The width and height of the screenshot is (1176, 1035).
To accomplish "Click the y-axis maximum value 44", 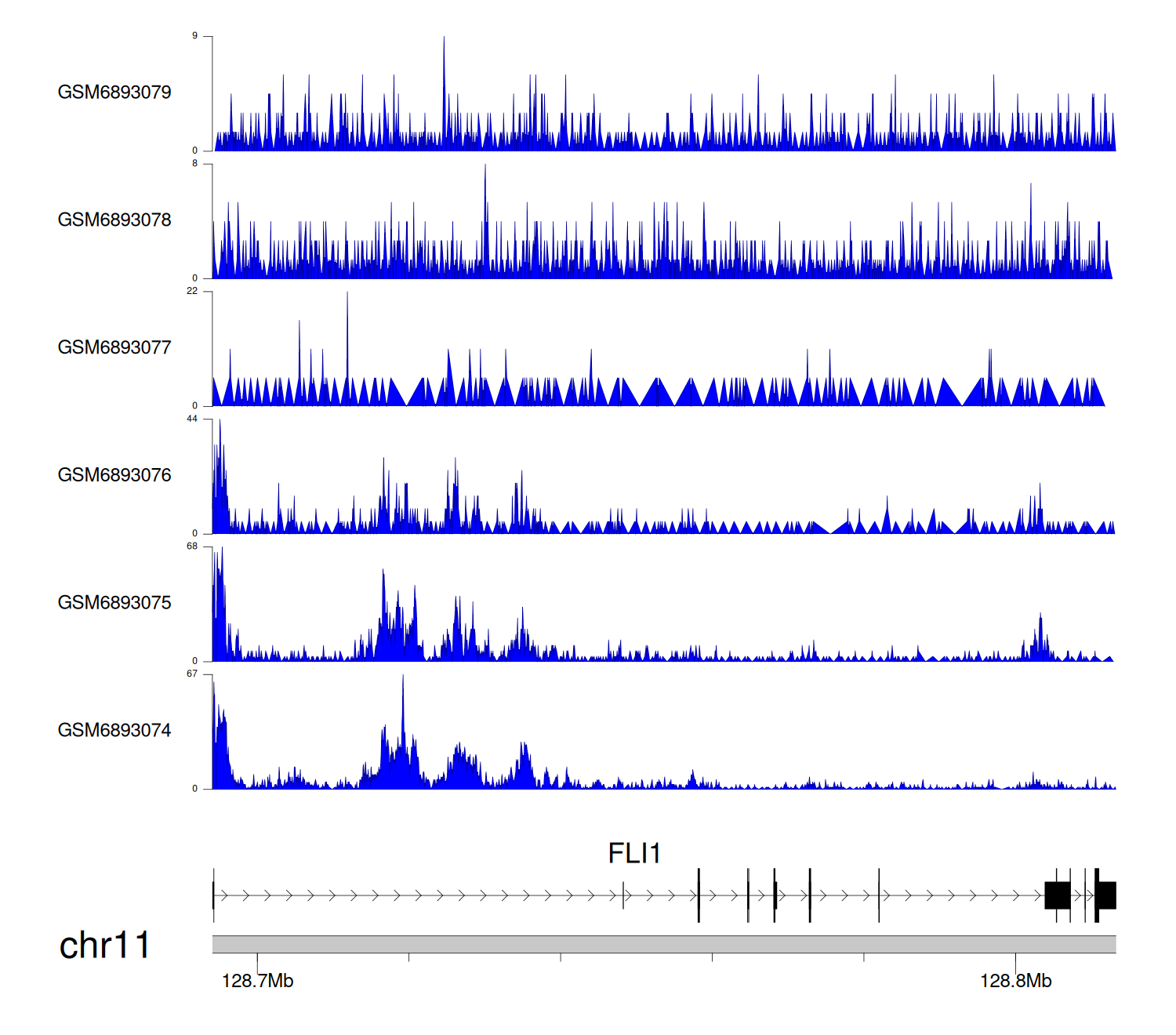I will click(192, 419).
